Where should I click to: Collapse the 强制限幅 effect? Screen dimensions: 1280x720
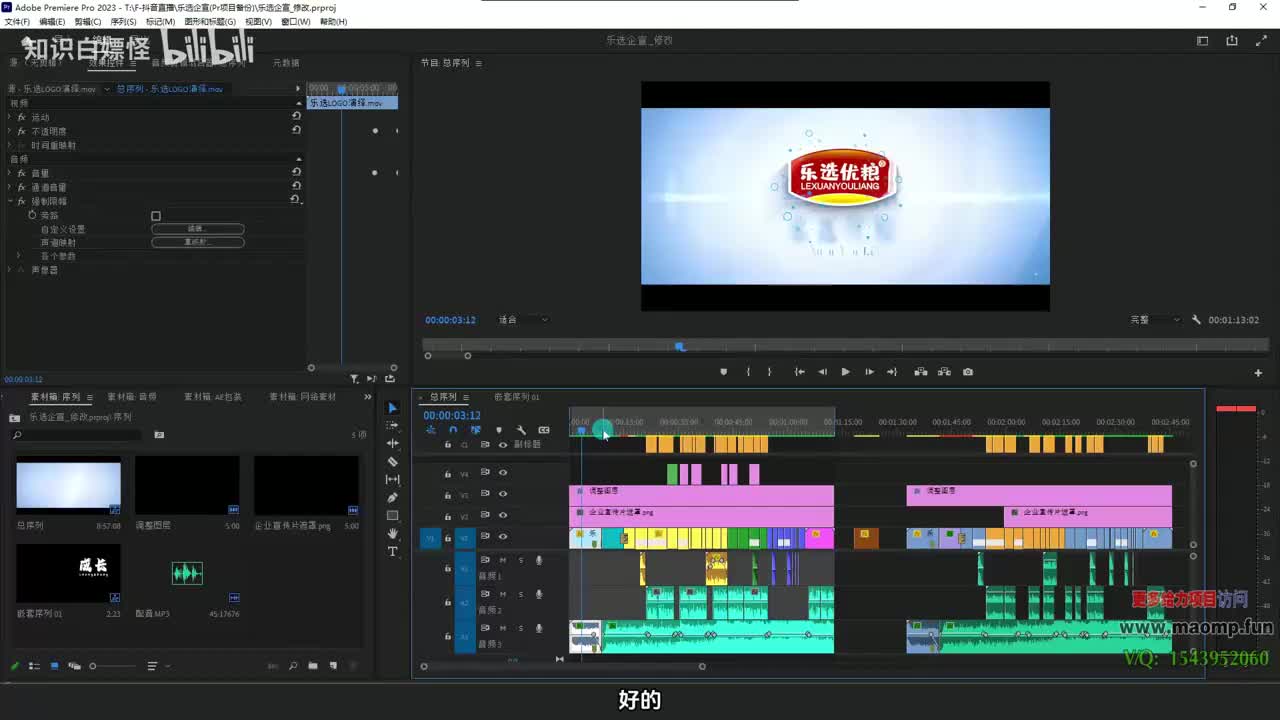(x=10, y=201)
